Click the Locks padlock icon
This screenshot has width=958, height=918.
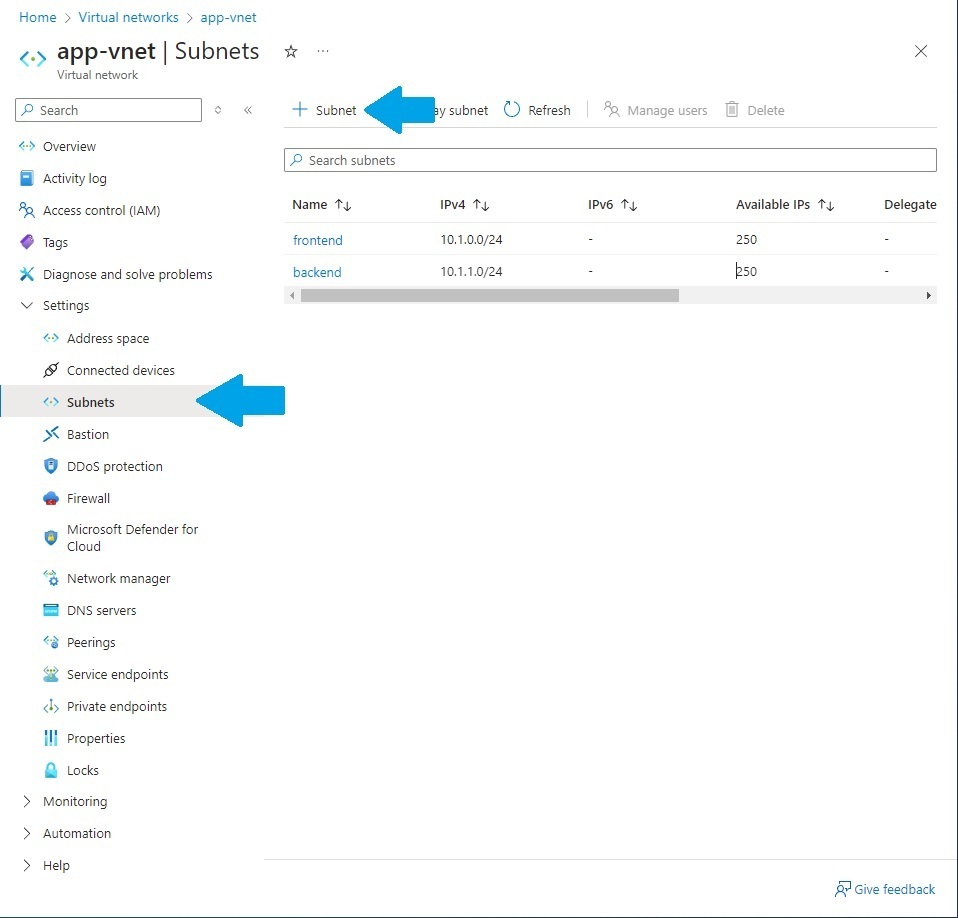click(51, 770)
